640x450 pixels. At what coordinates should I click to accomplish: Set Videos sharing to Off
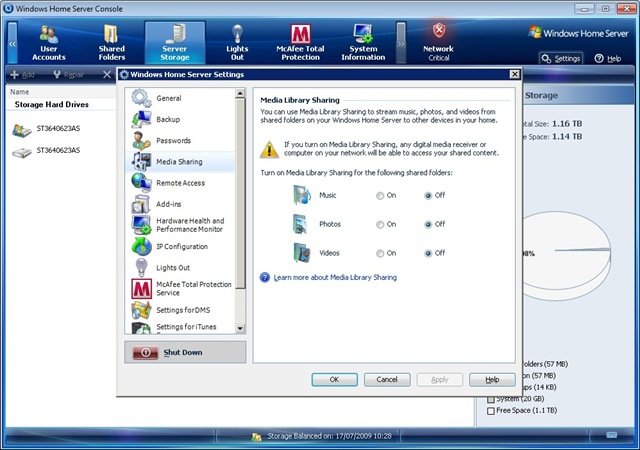(428, 254)
